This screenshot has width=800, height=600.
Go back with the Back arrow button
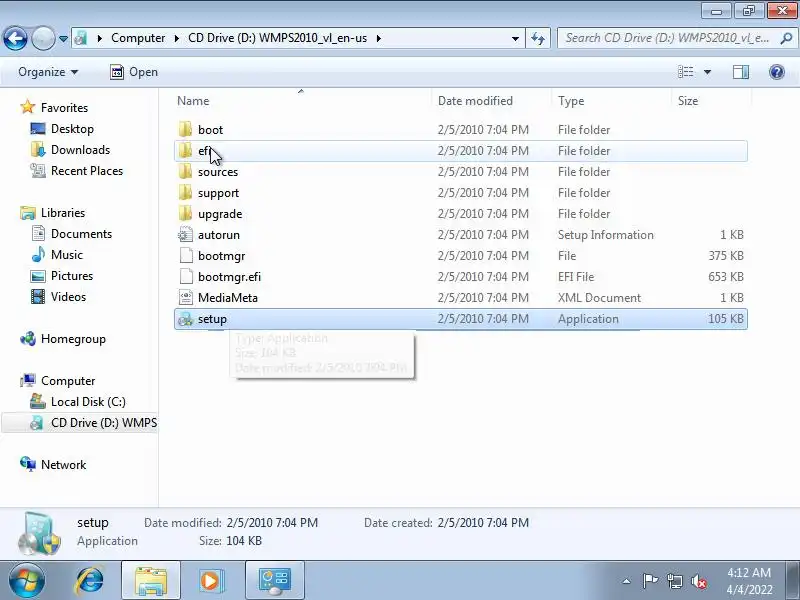pos(15,38)
